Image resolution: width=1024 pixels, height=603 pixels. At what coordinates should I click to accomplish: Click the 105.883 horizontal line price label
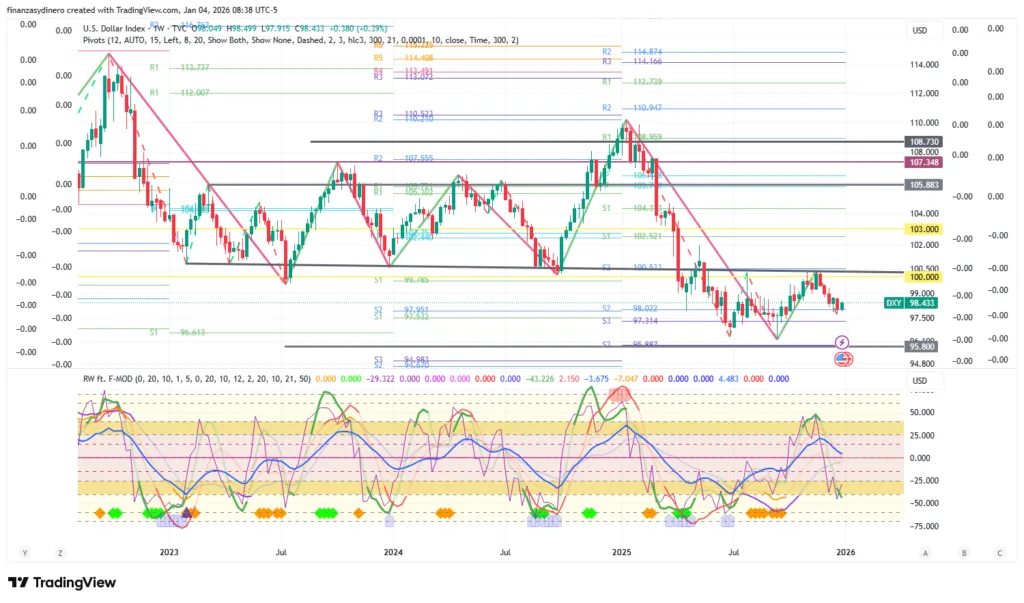(922, 185)
